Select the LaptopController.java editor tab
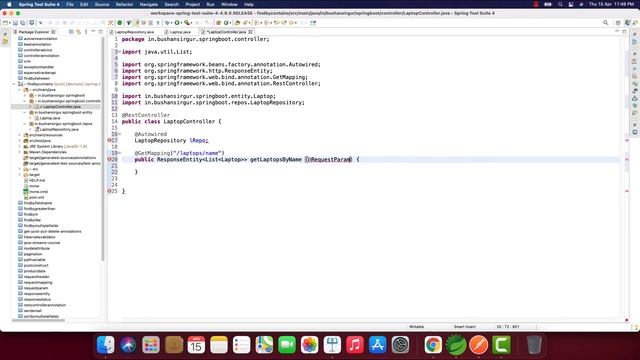The image size is (640, 360). (x=227, y=32)
